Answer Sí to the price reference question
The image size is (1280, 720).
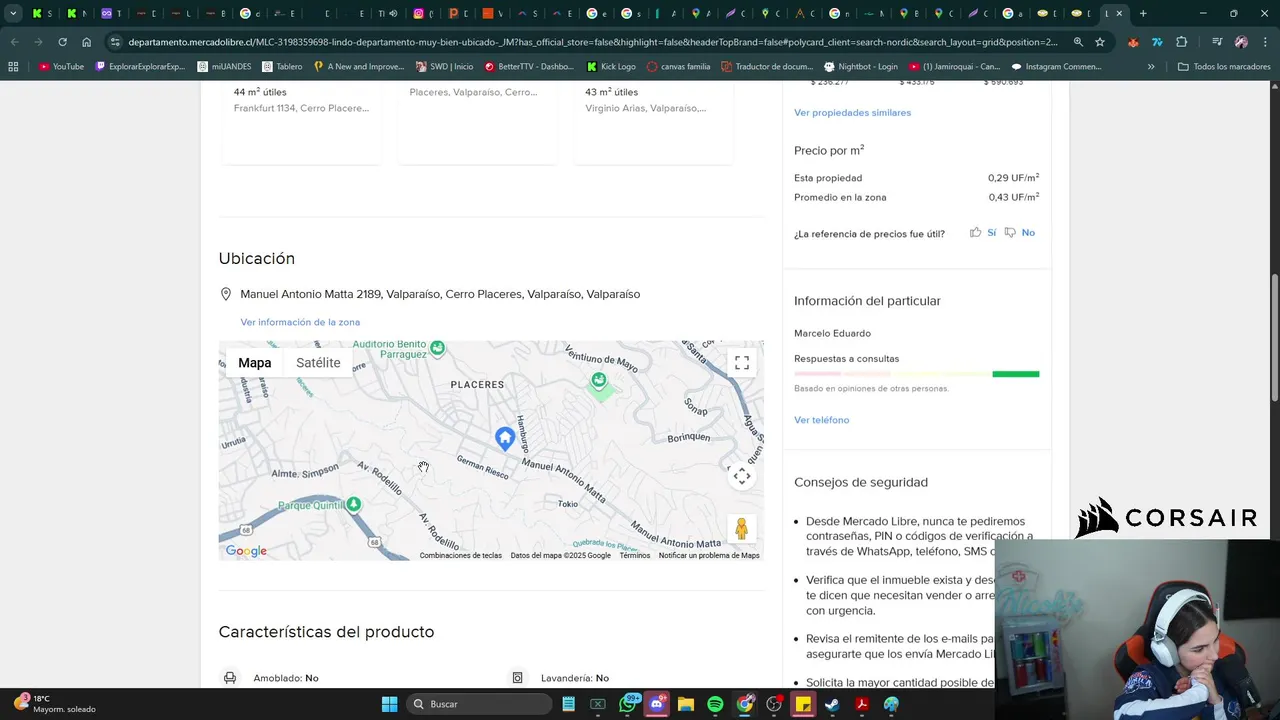click(991, 232)
